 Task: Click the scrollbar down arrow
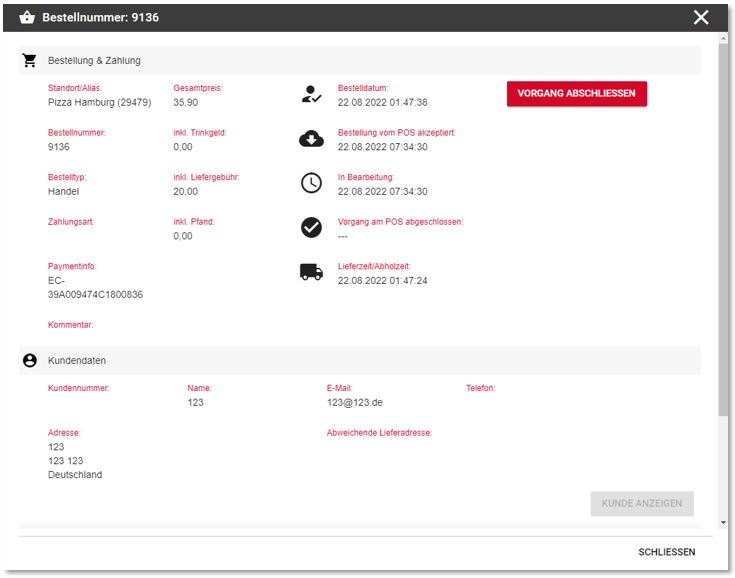point(723,522)
